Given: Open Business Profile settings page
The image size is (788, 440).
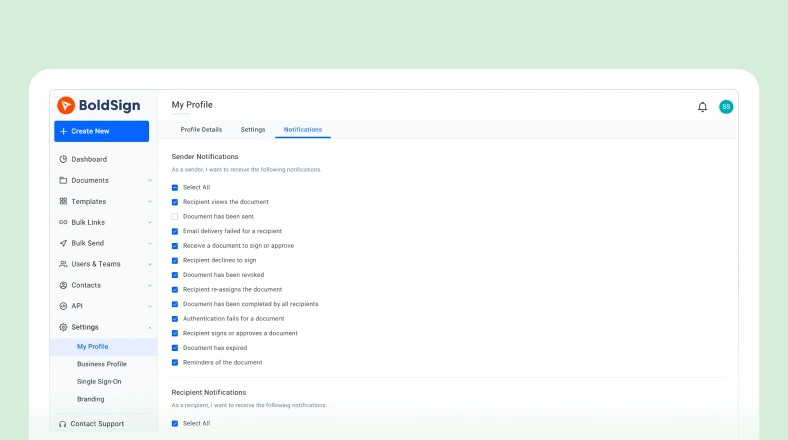Looking at the screenshot, I should click(x=101, y=364).
